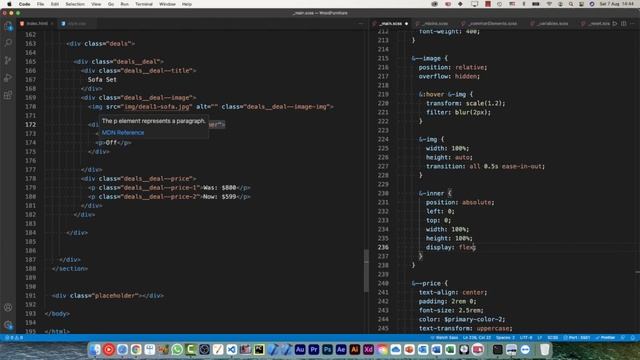Click in line 236 'display: flex'
The width and height of the screenshot is (640, 360).
tap(451, 247)
